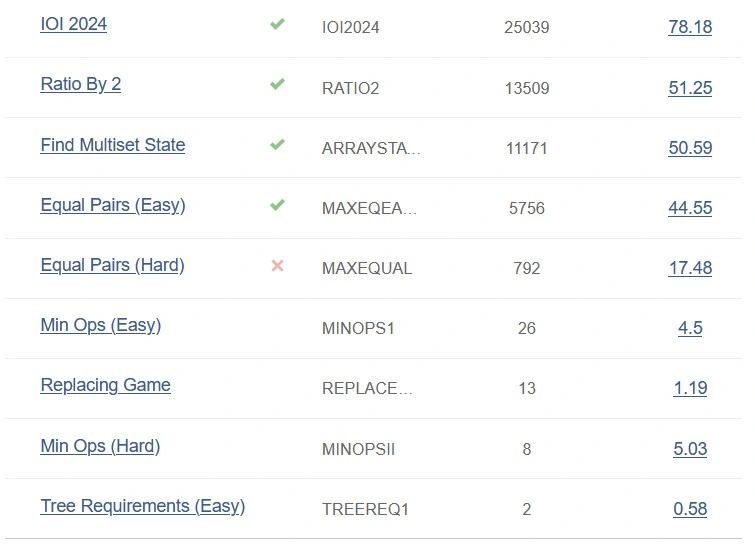Viewport: 755px width, 547px height.
Task: Open the Replacing Game problem
Action: pyautogui.click(x=105, y=385)
